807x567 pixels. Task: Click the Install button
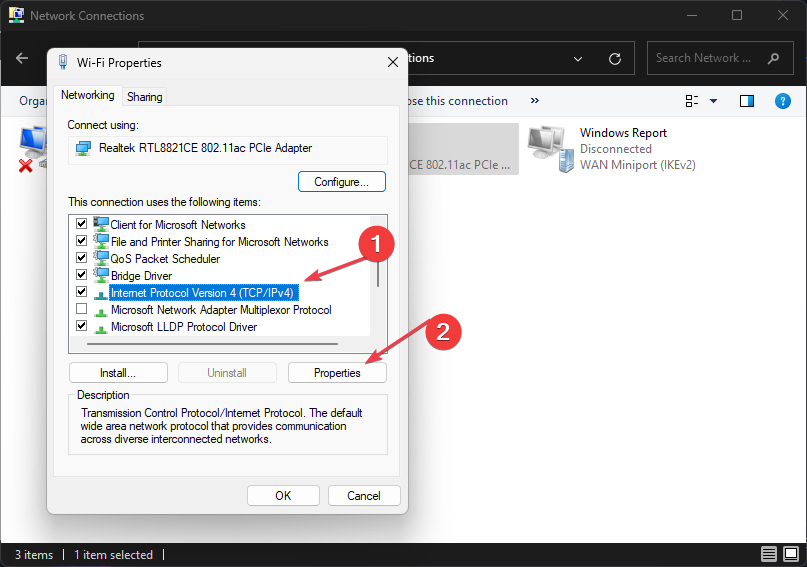(118, 373)
